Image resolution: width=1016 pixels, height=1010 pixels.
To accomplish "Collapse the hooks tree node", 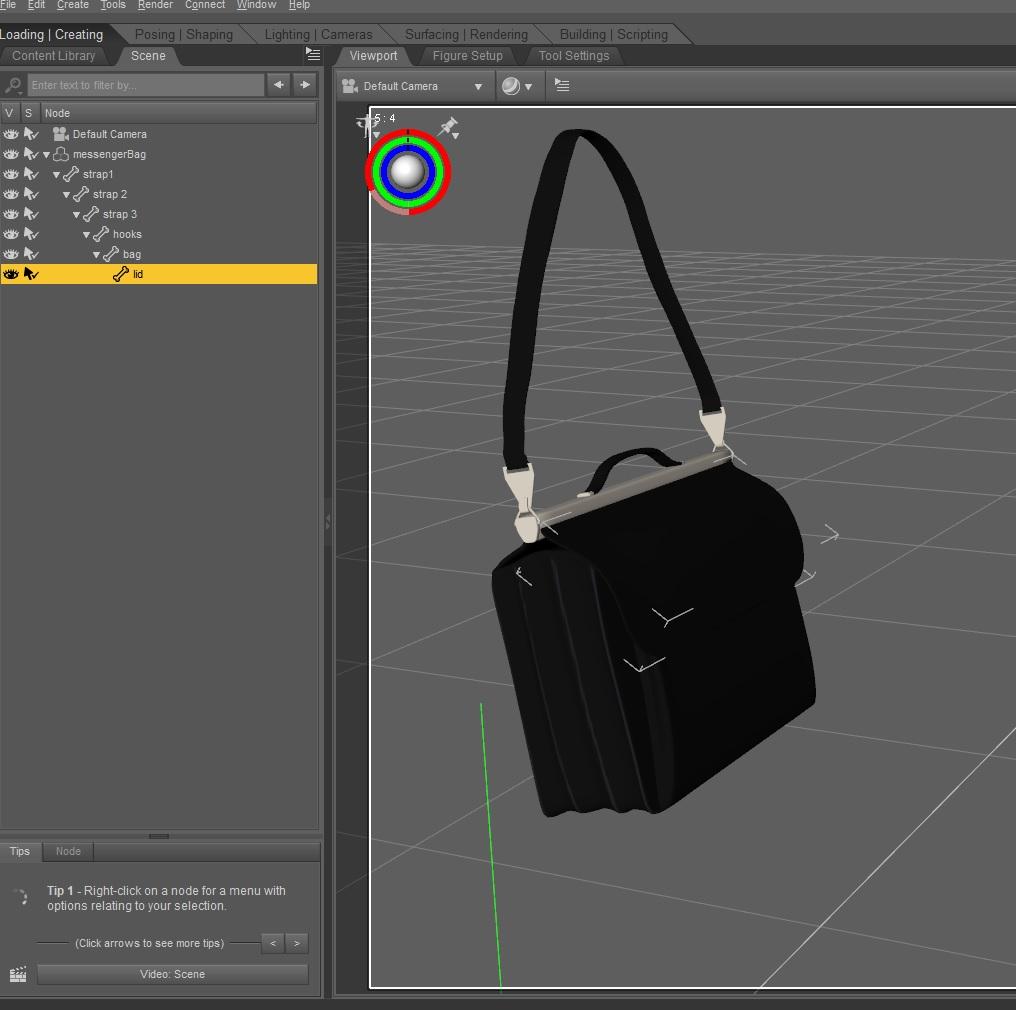I will click(x=86, y=235).
